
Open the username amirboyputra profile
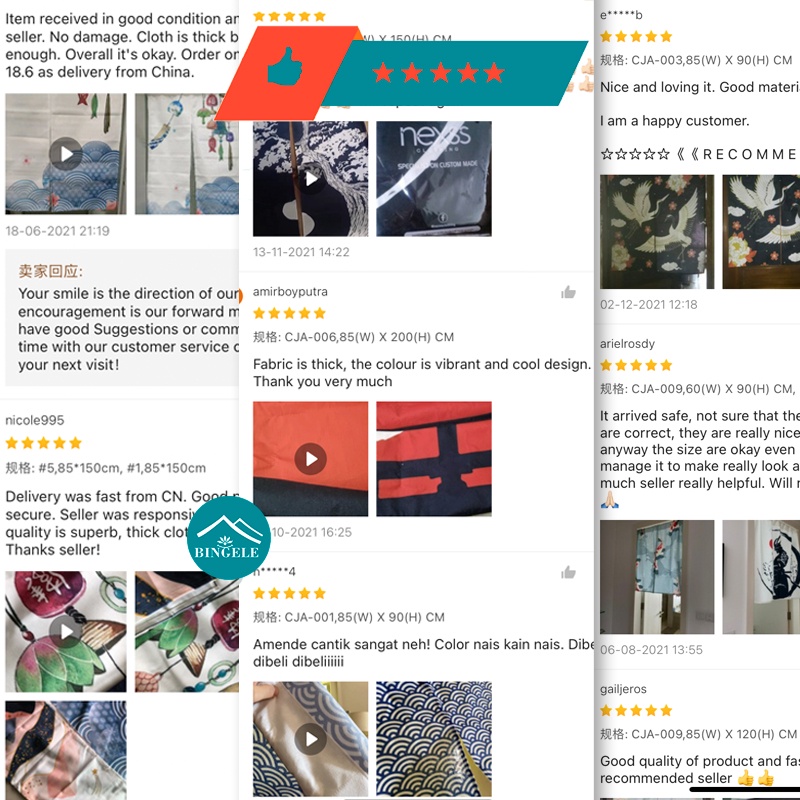point(290,291)
